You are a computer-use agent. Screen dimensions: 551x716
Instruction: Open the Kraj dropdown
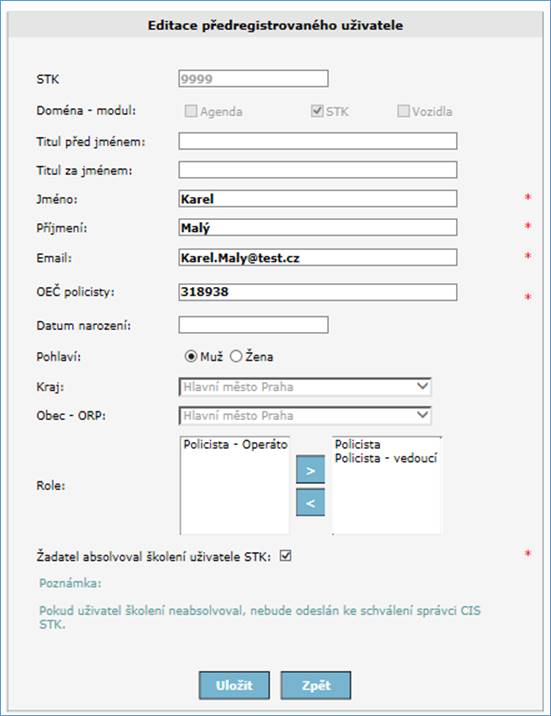pos(305,387)
